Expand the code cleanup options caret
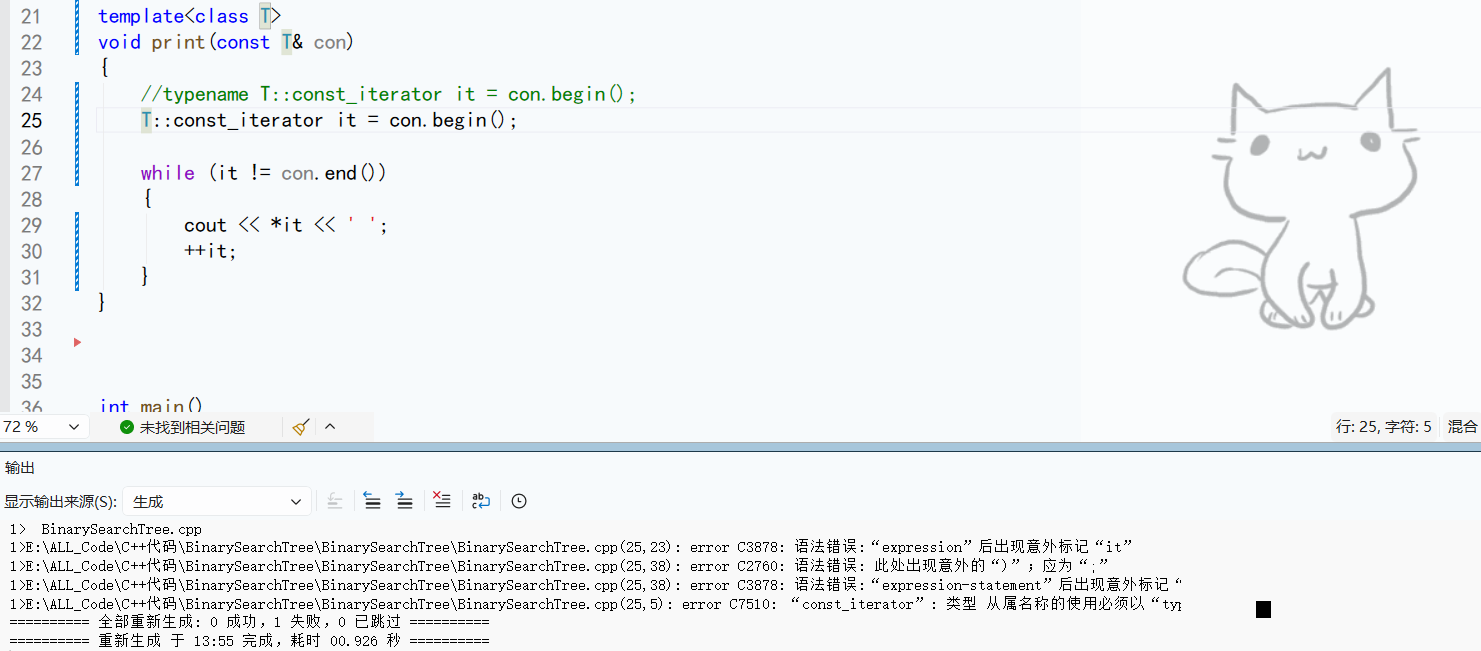 click(x=330, y=427)
